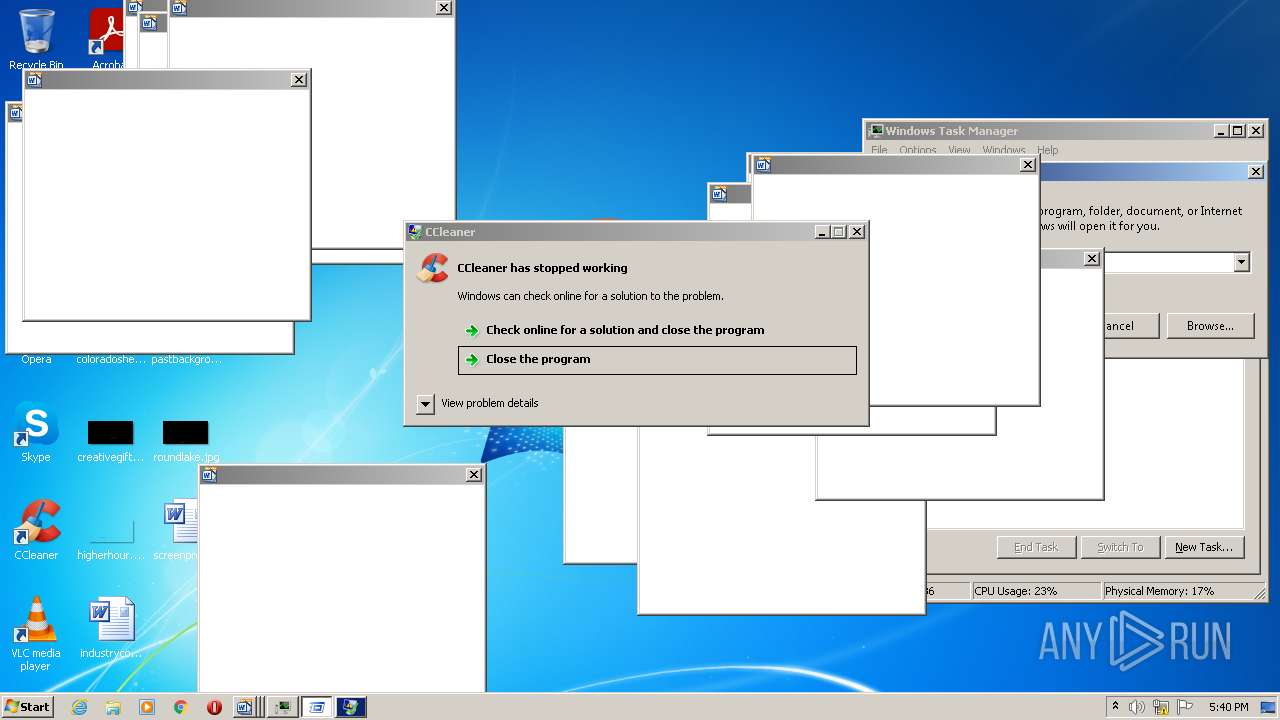Switch to Word windows in taskbar

(x=247, y=707)
